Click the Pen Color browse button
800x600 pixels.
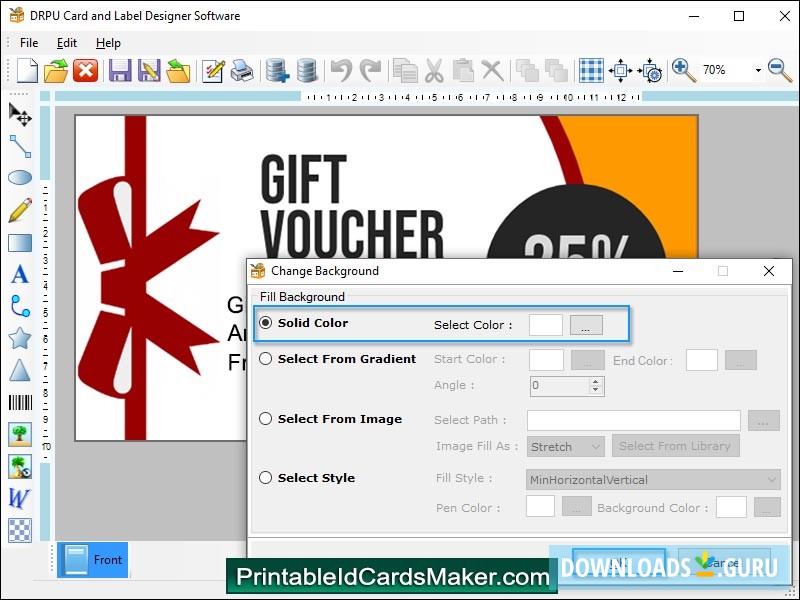577,507
